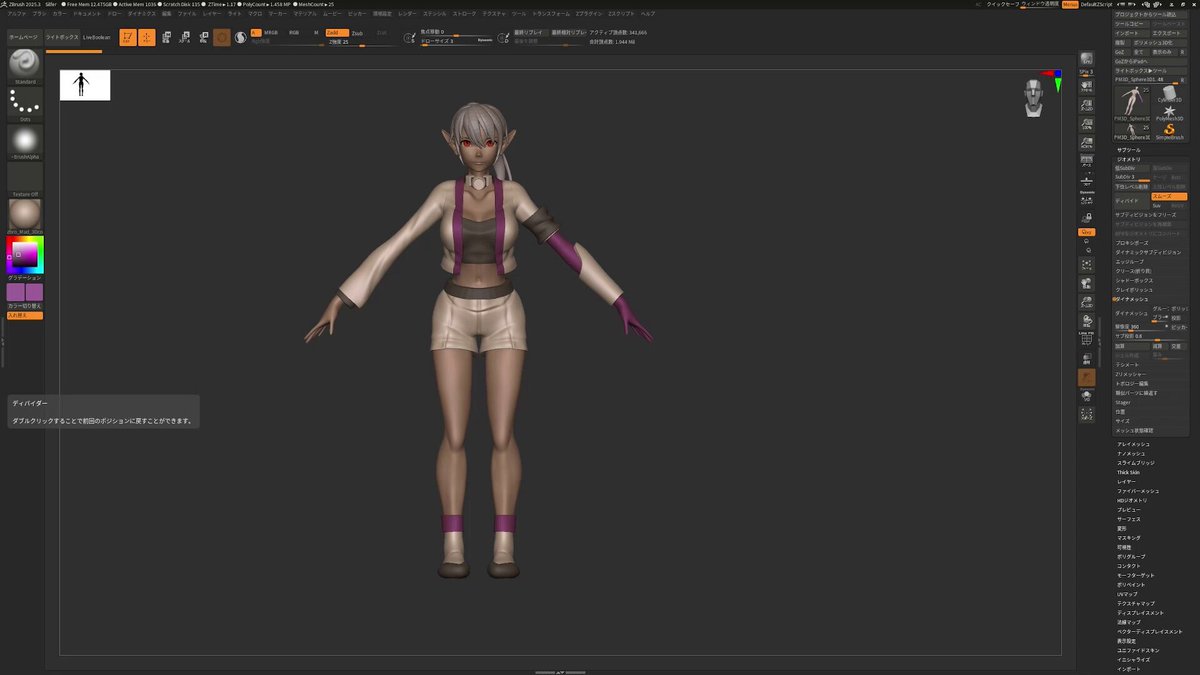1200x675 pixels.
Task: Open the BrushAlpha selector
Action: (25, 140)
